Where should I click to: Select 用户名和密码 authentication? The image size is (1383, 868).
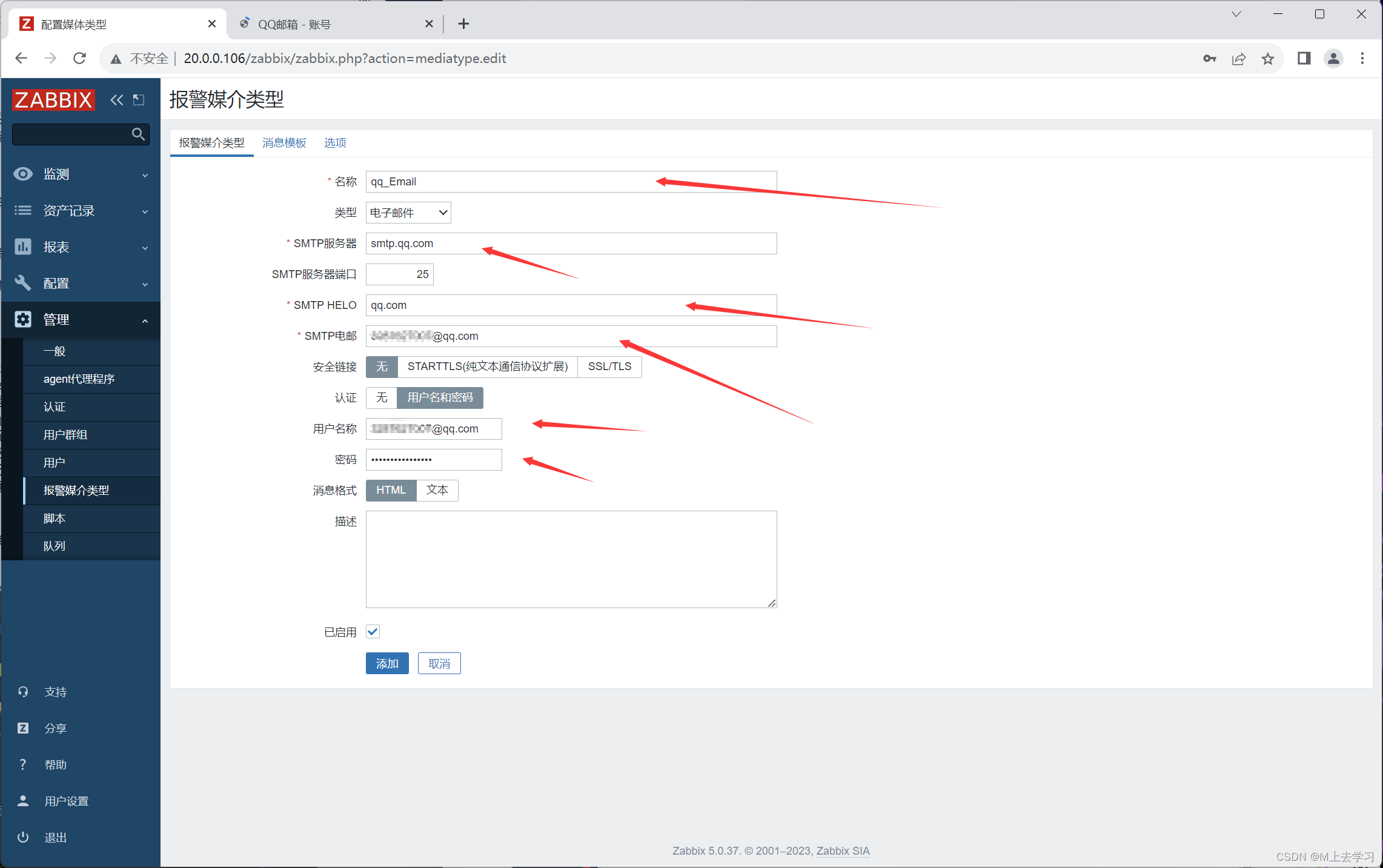[x=440, y=397]
